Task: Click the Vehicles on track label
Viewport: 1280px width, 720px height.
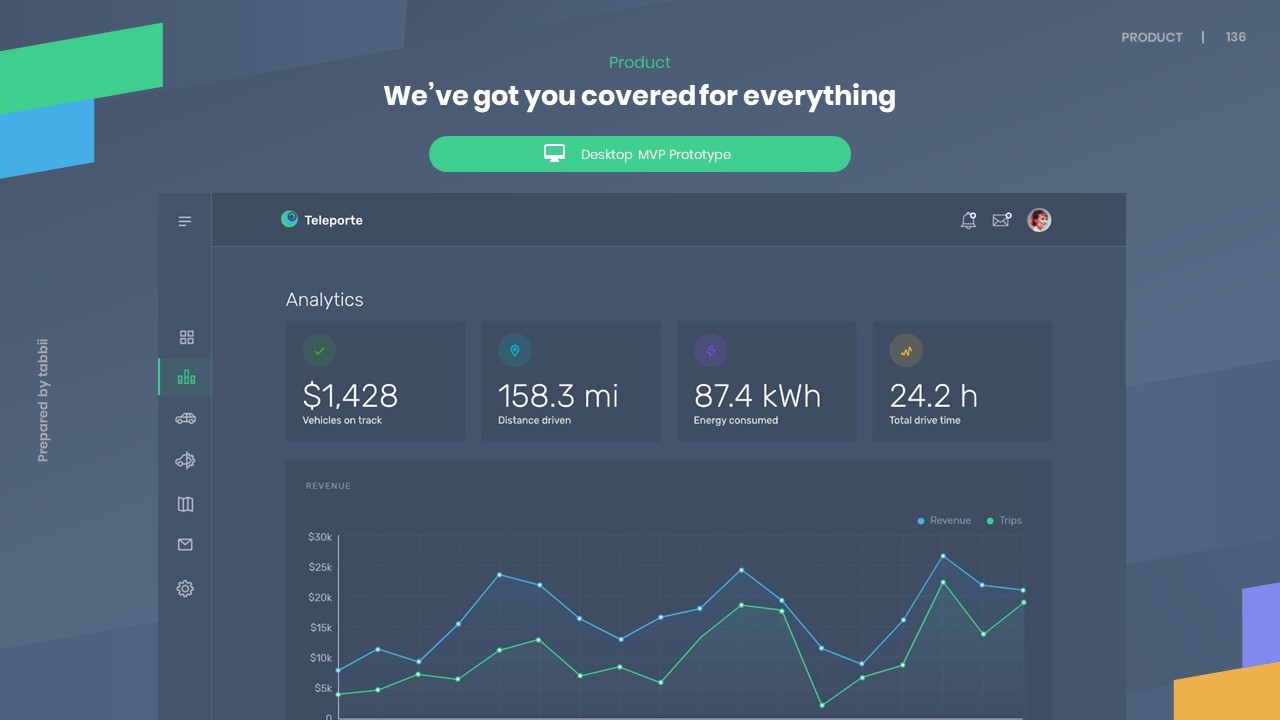Action: click(342, 421)
